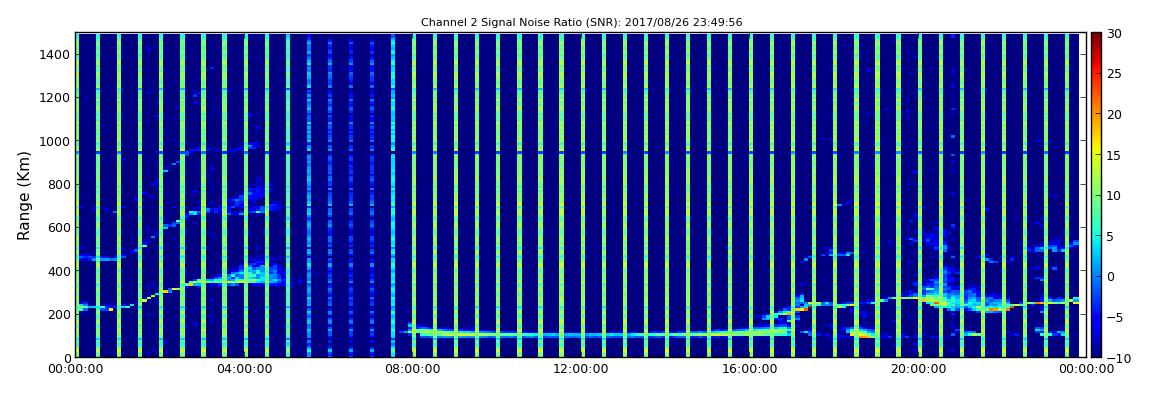Click the SNR colorbar gradient strip
Screen dimensions: 1150x407
(x=1096, y=195)
